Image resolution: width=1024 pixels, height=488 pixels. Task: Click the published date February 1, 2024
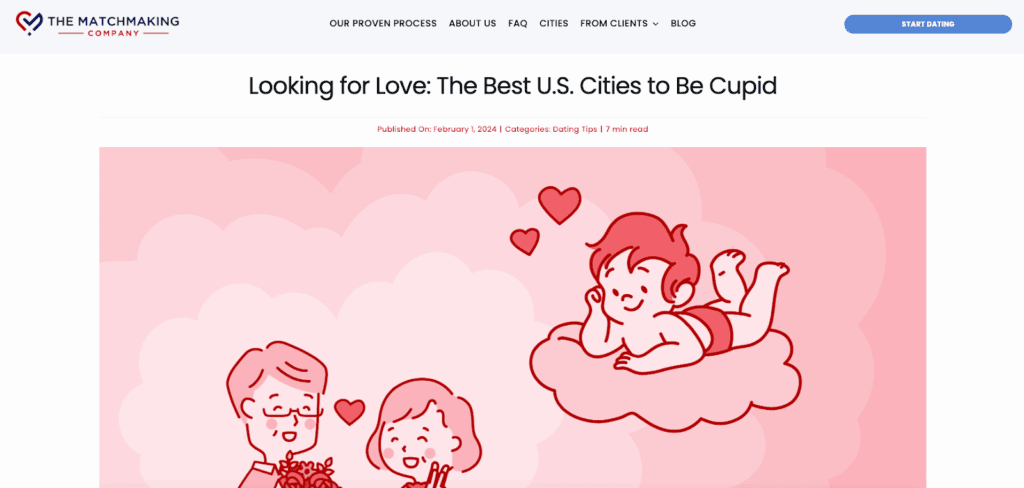[464, 129]
